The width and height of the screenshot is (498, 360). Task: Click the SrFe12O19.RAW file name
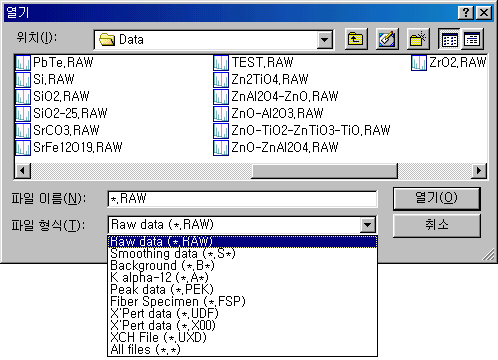[x=78, y=147]
